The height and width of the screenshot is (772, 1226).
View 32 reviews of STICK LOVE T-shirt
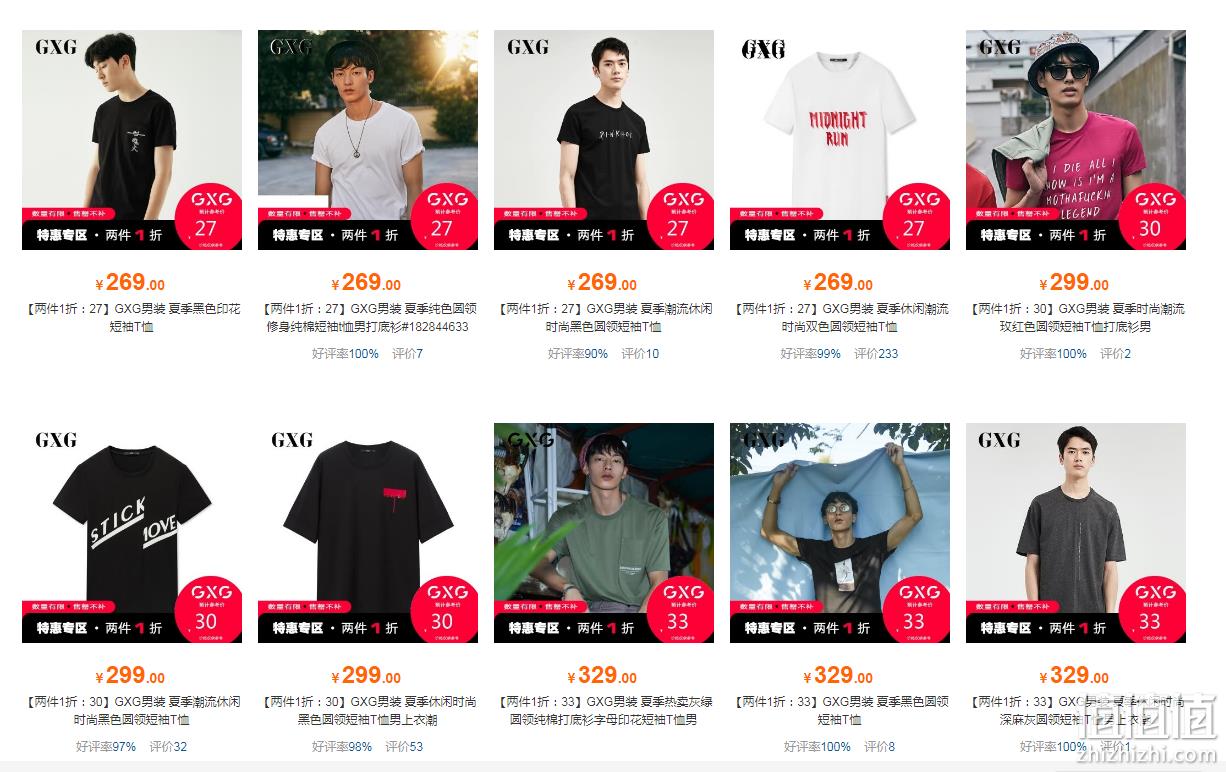click(x=168, y=747)
